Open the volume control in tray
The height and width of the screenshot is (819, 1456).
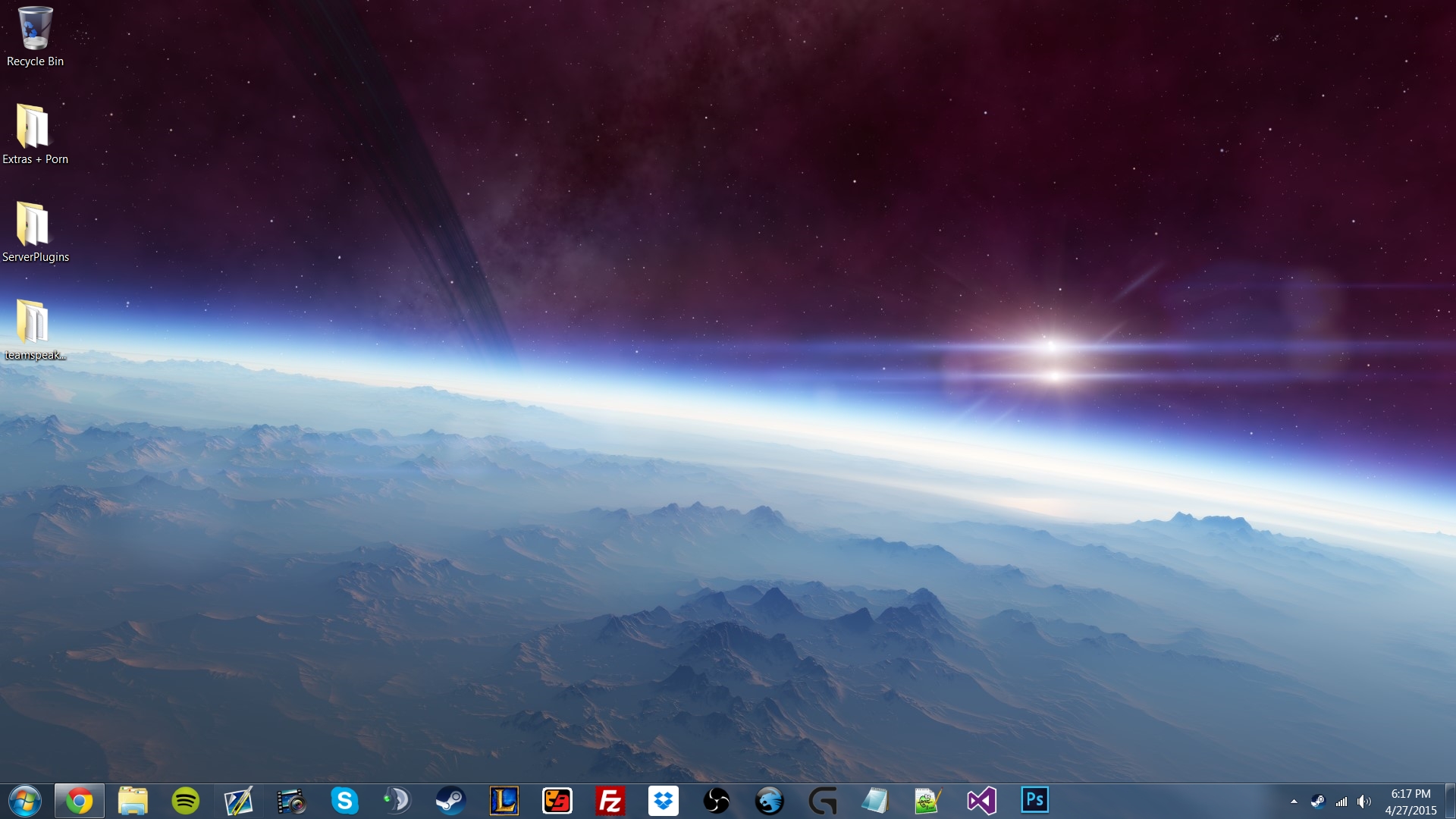click(x=1363, y=802)
